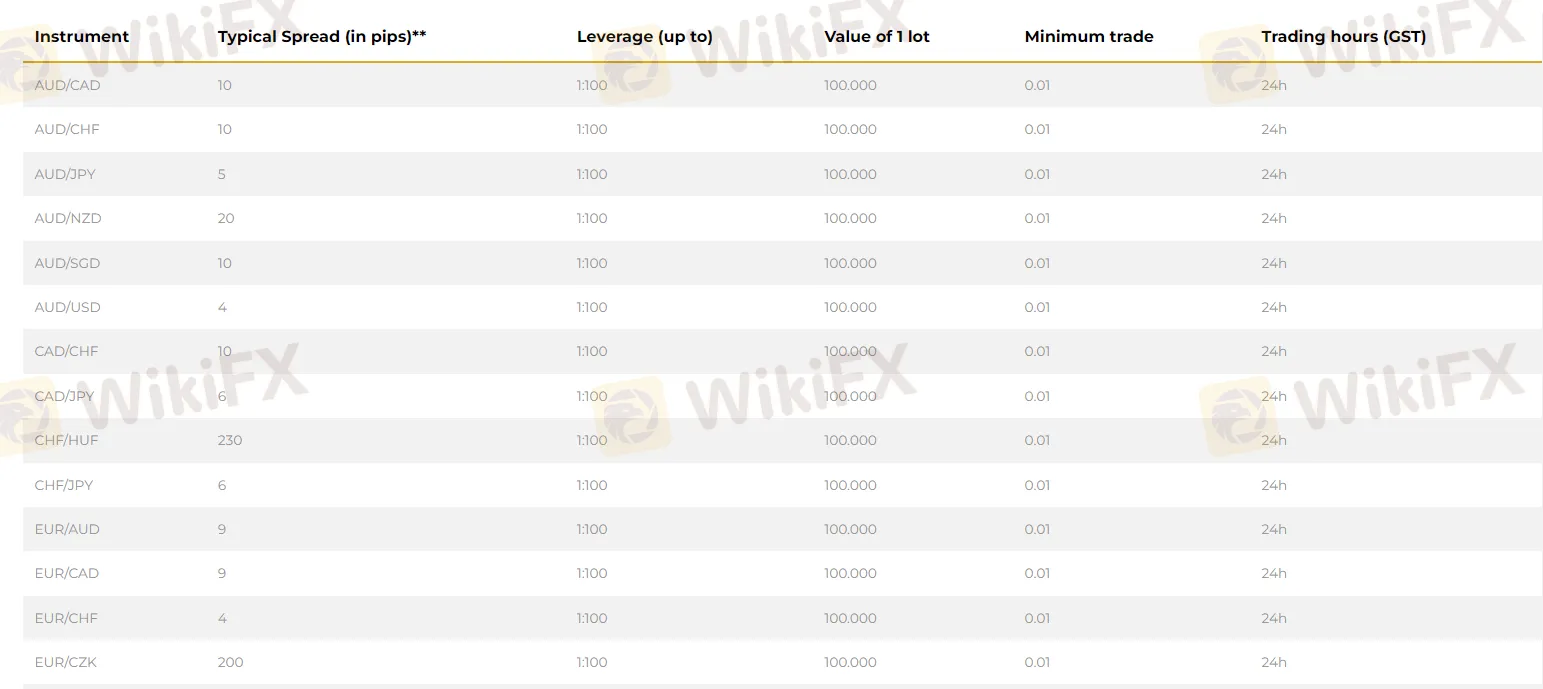Click the Value of 1 lot header
Screen dimensions: 1543x689
876,37
